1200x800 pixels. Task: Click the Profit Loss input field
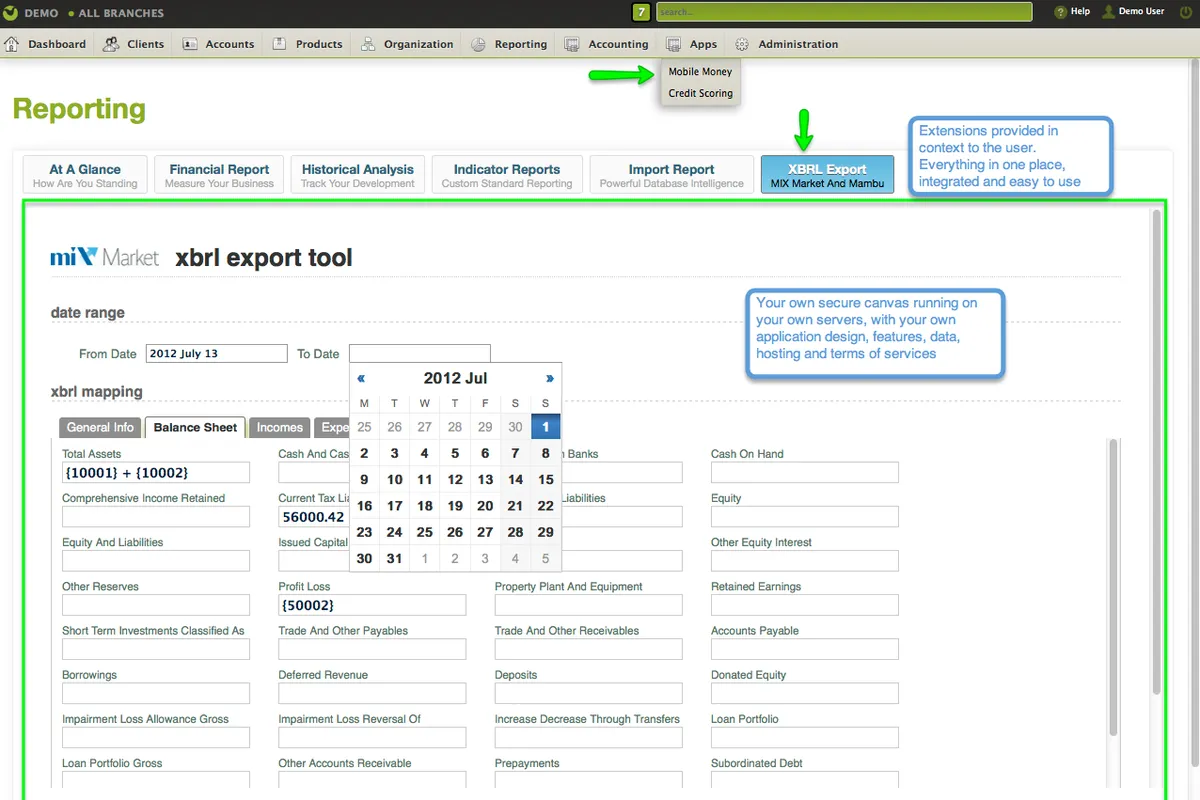[372, 605]
